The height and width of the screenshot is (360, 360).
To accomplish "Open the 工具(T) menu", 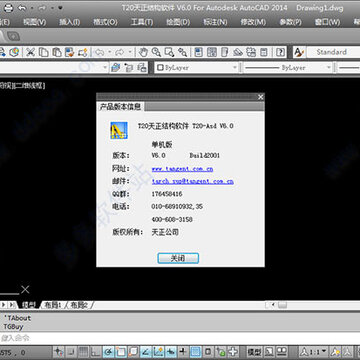I will [x=142, y=22].
